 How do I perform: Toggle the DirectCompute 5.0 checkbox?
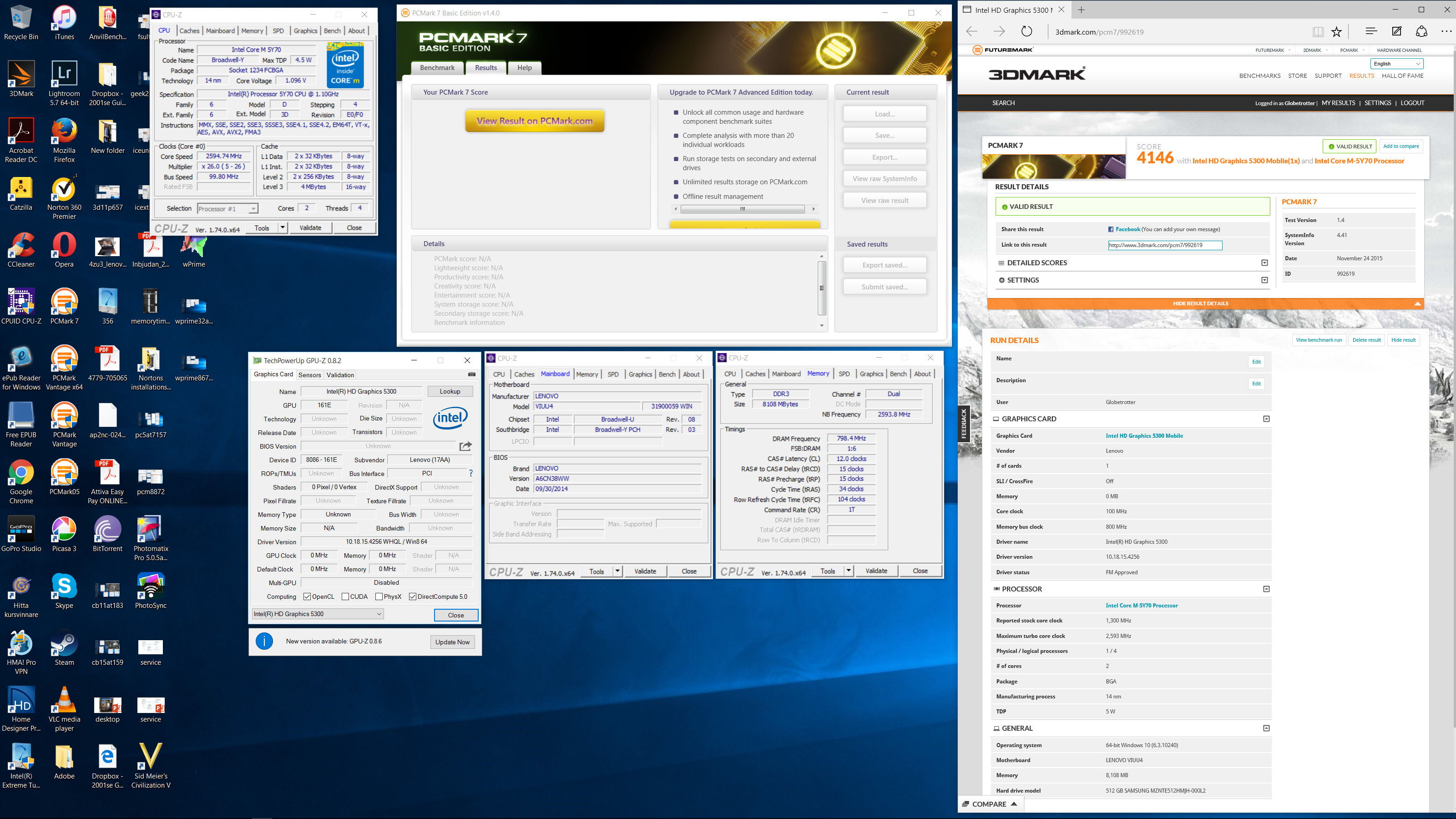click(413, 597)
